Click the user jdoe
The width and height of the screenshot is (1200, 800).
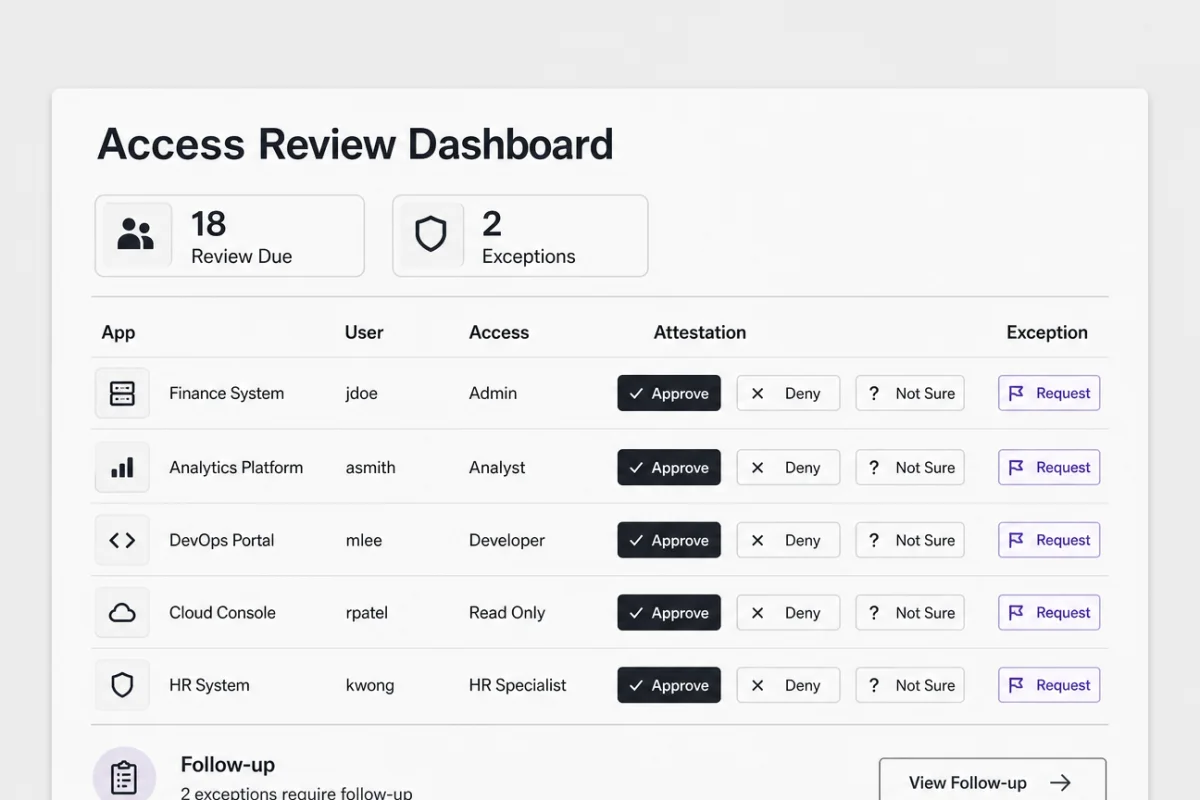point(362,393)
